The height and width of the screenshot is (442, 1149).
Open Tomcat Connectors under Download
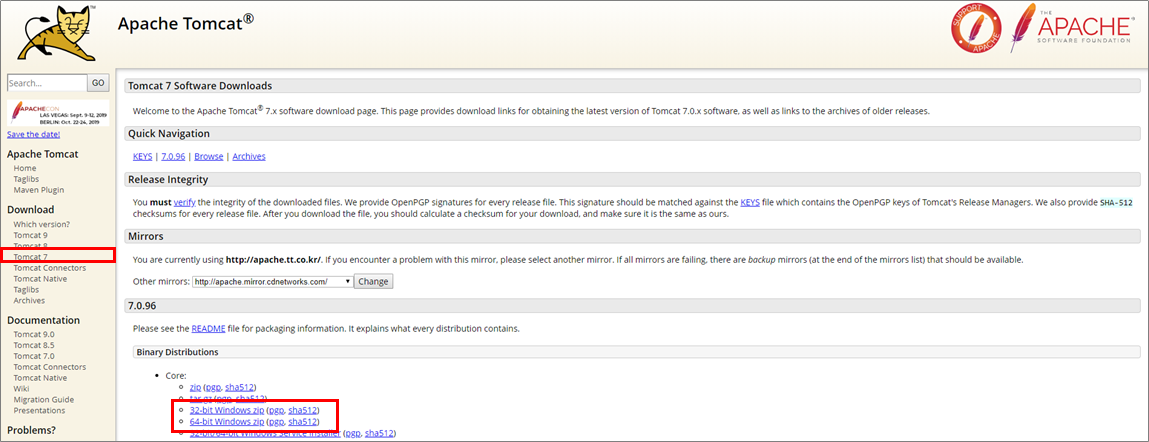pyautogui.click(x=49, y=268)
